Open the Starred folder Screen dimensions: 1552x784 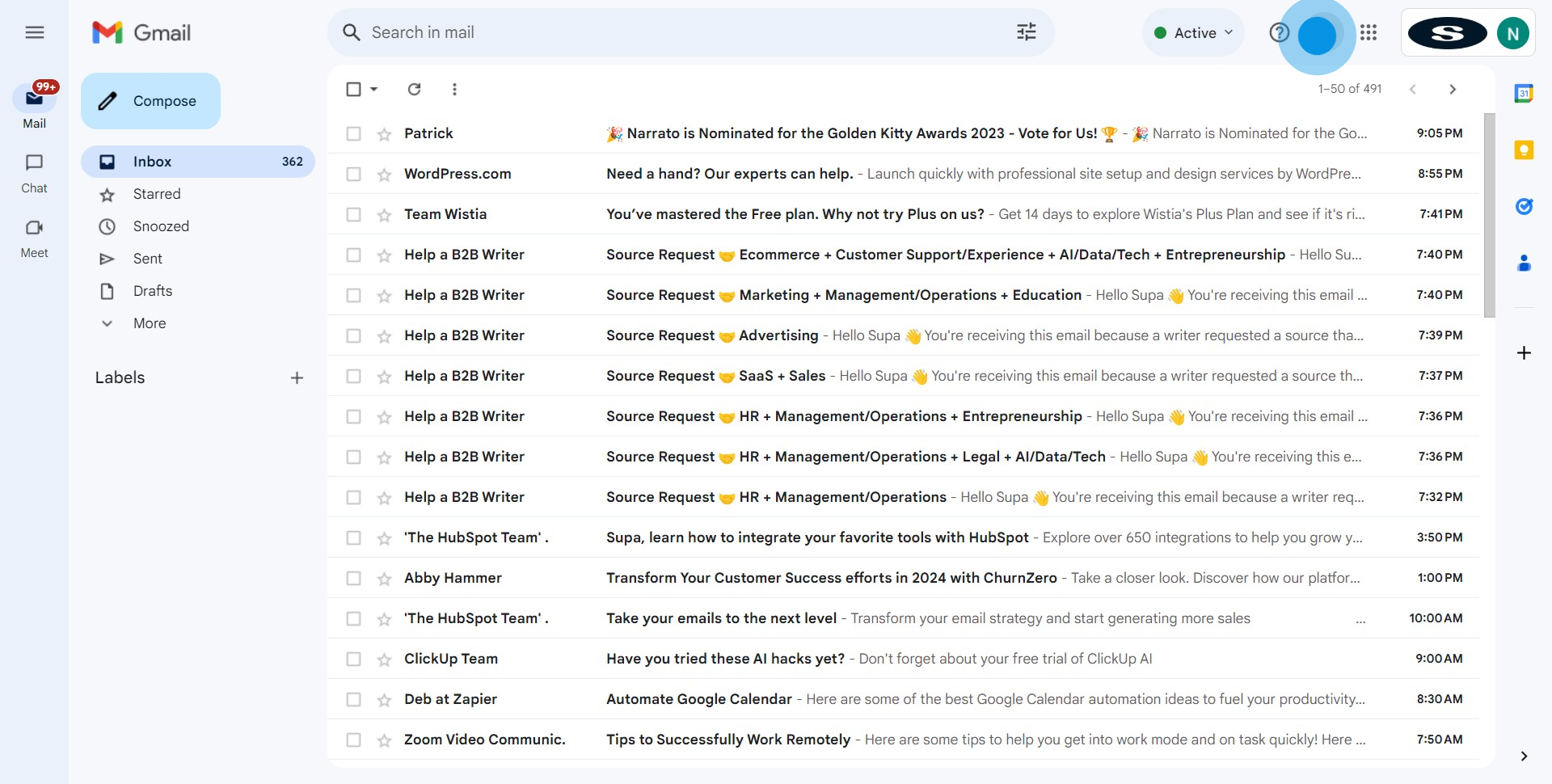coord(198,194)
